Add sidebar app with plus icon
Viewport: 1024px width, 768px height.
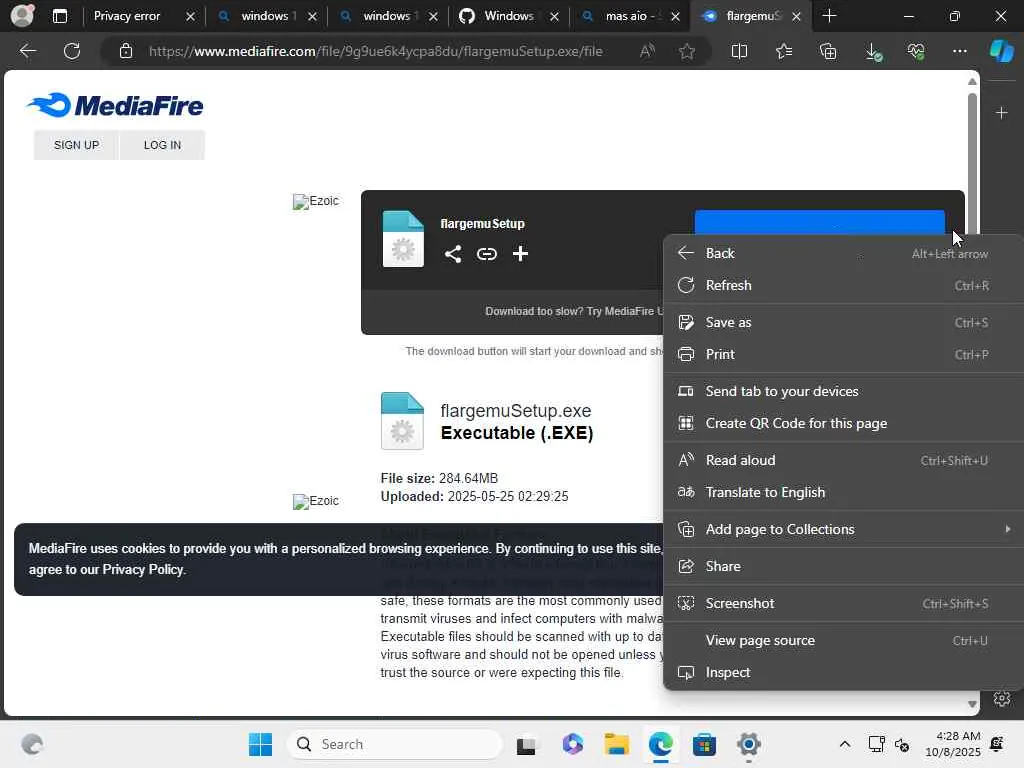pos(1002,113)
